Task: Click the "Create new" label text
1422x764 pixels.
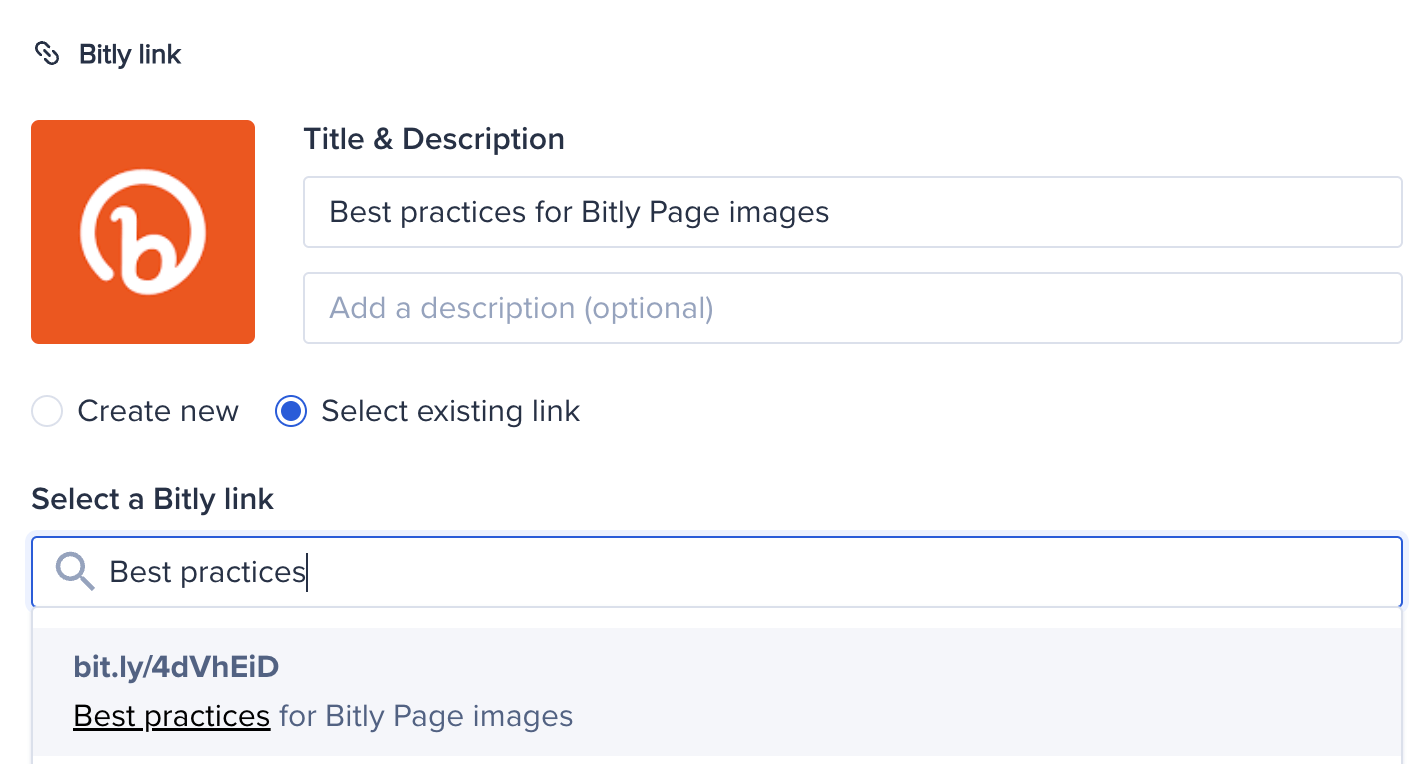Action: pyautogui.click(x=158, y=411)
